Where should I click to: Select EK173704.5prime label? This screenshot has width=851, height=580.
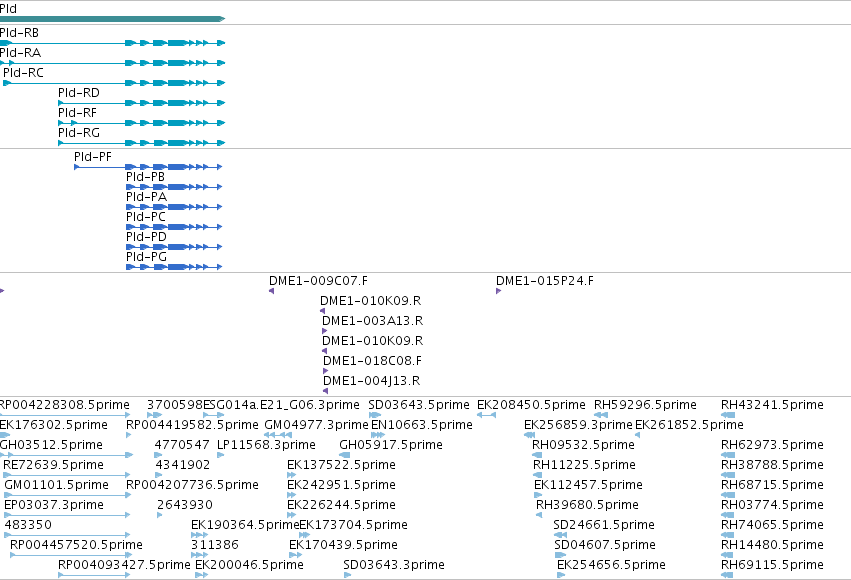coord(353,526)
